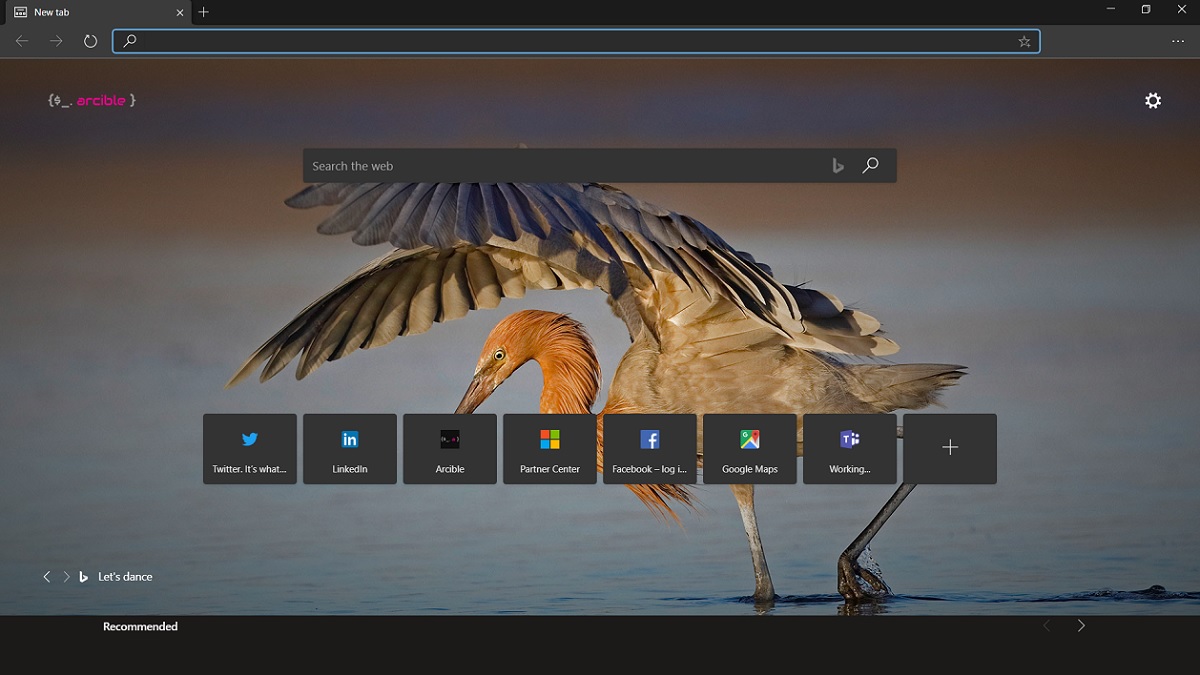Click the Let's dance image link

[125, 577]
